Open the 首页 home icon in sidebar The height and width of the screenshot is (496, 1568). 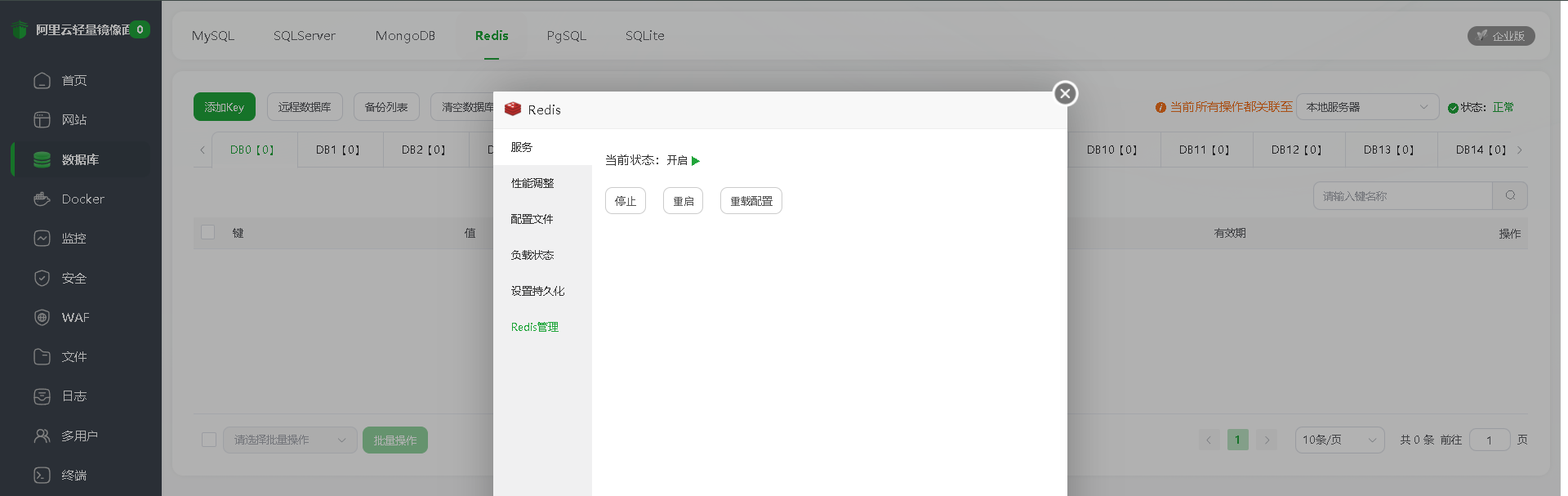pyautogui.click(x=42, y=80)
